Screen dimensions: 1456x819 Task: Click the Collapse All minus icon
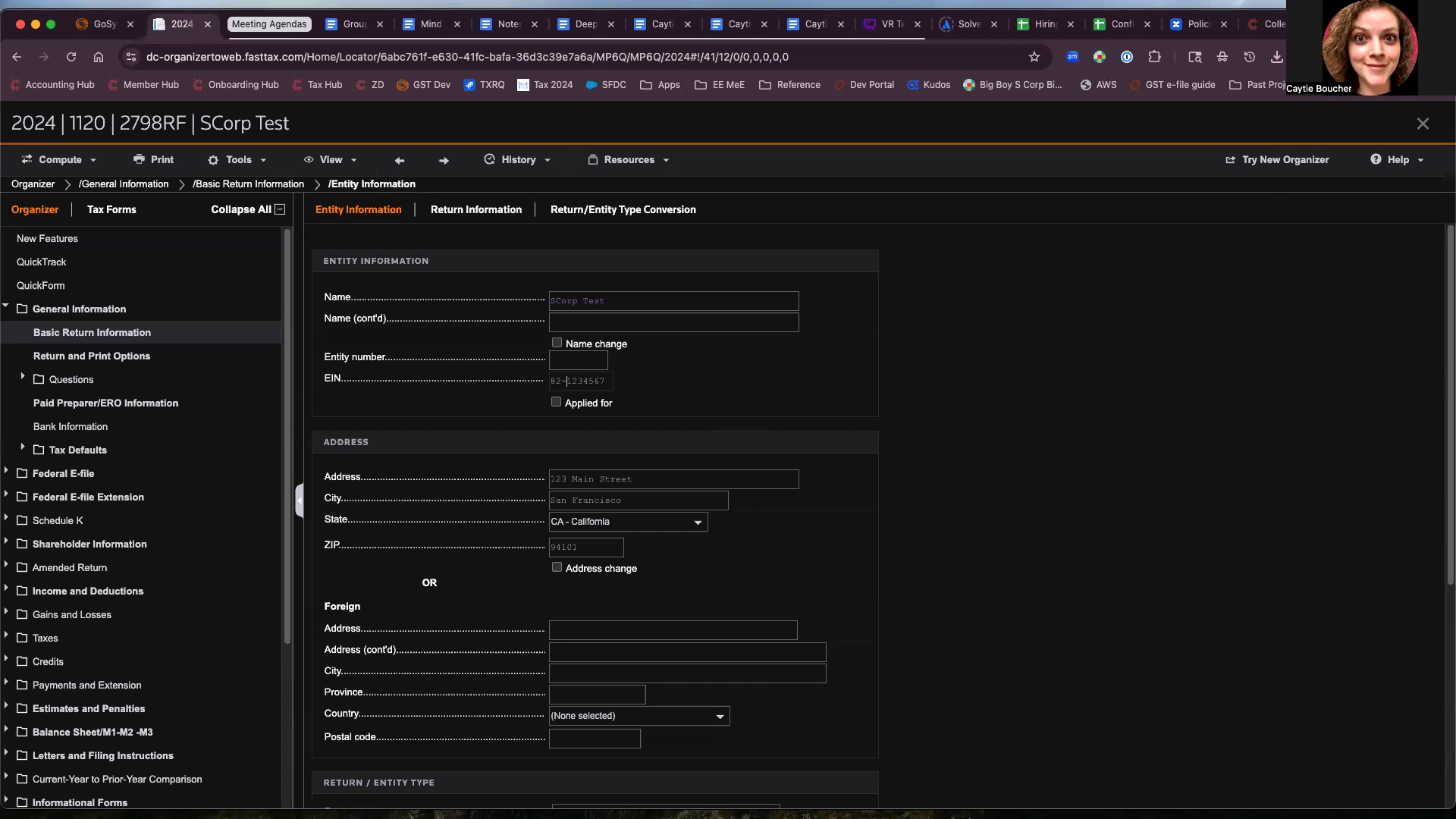tap(280, 209)
